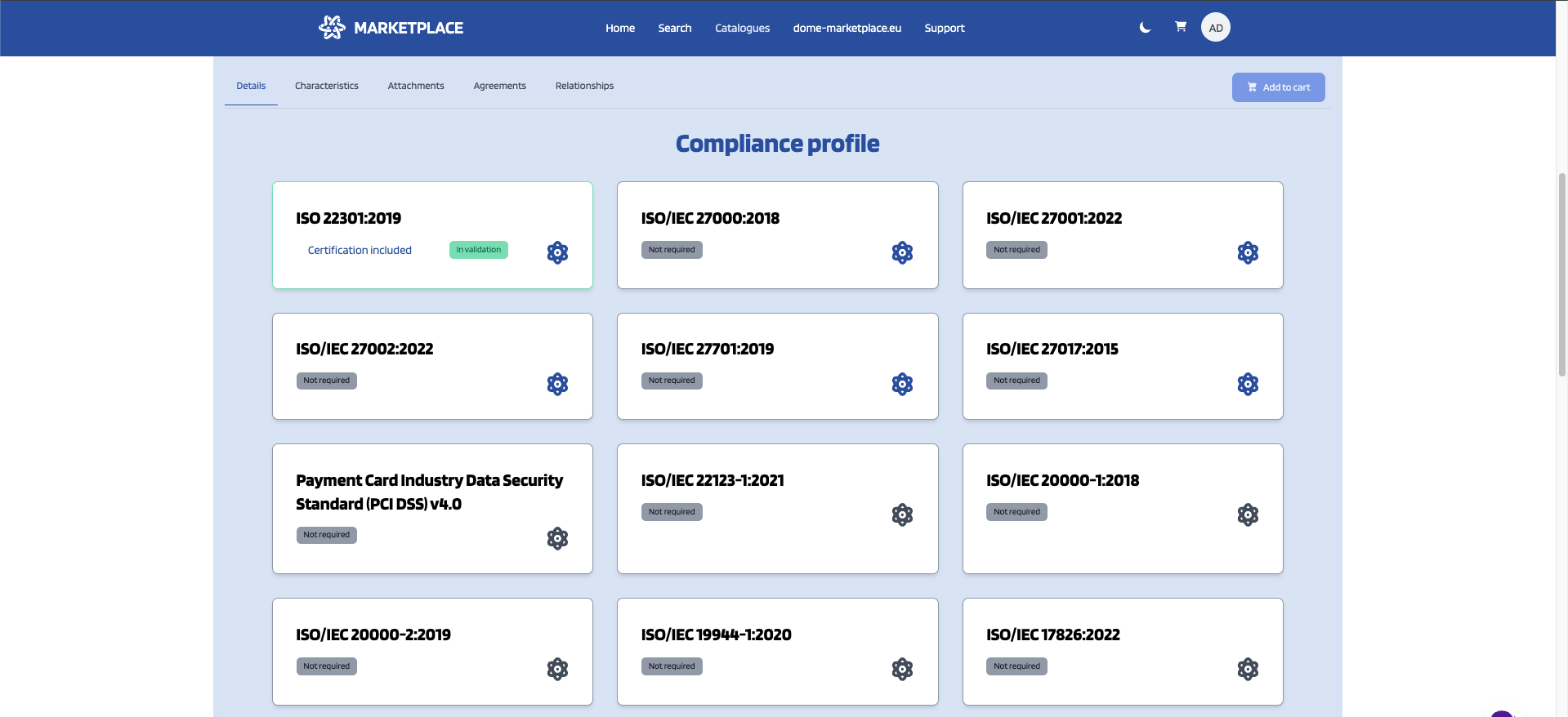Click the page vertical scrollbar

tap(1561, 274)
